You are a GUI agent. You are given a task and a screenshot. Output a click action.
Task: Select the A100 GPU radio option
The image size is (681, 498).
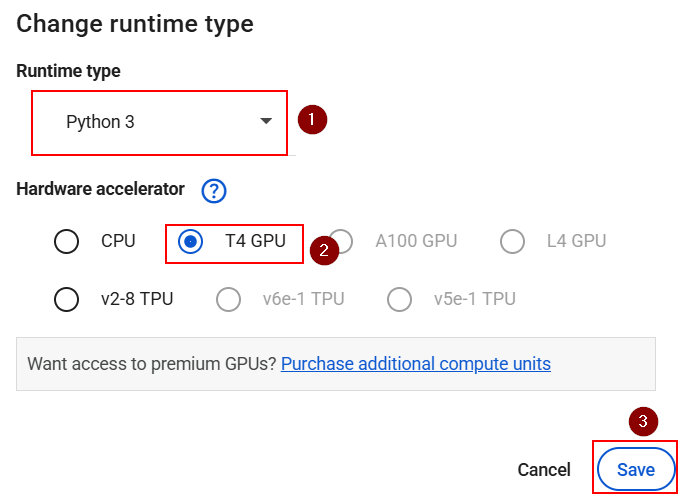[341, 241]
